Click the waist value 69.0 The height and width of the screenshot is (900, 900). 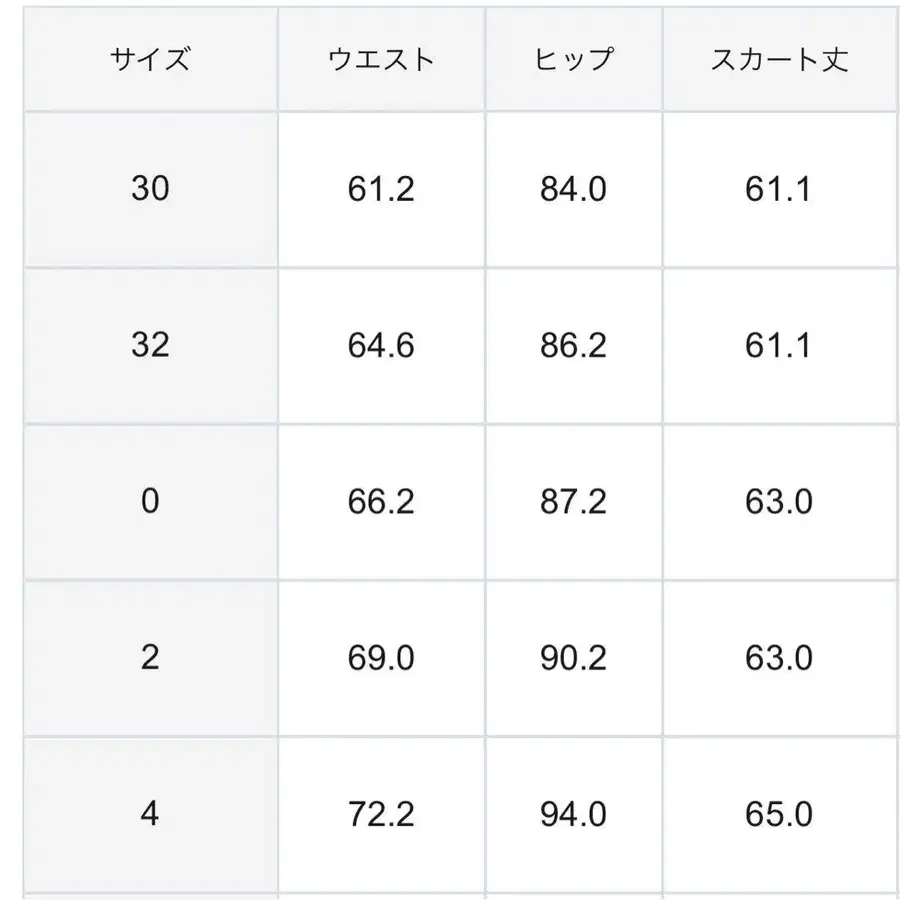click(381, 658)
